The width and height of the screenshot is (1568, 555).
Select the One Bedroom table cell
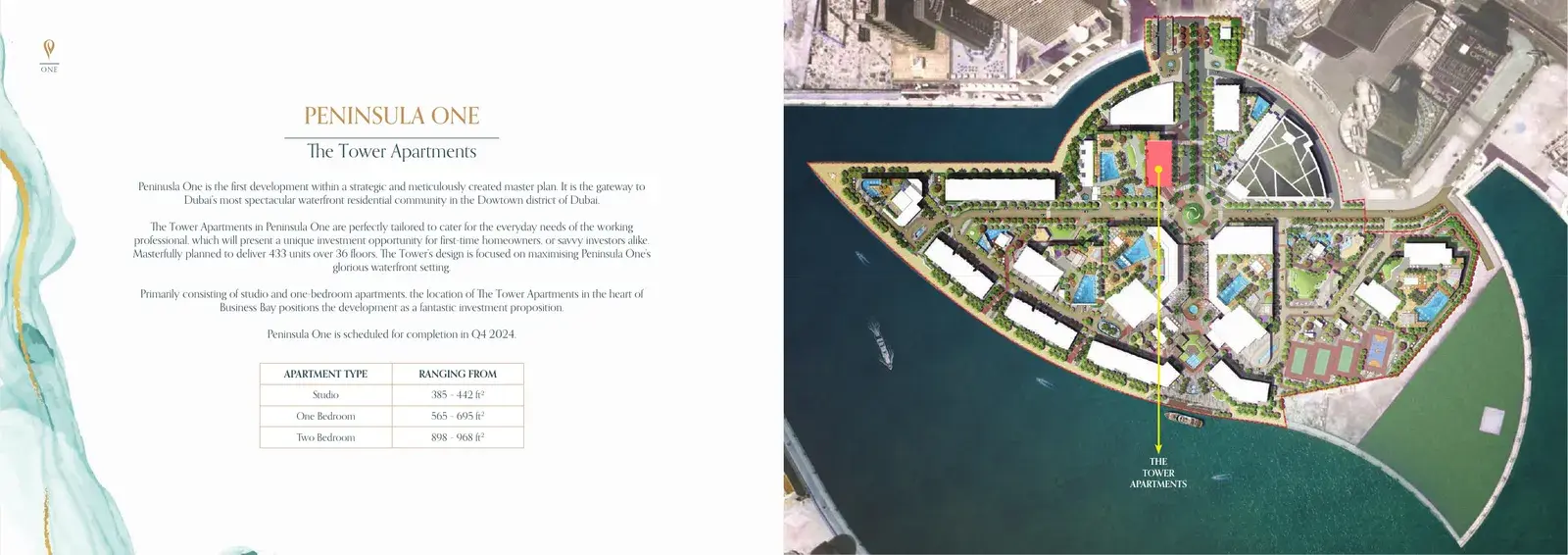[325, 417]
